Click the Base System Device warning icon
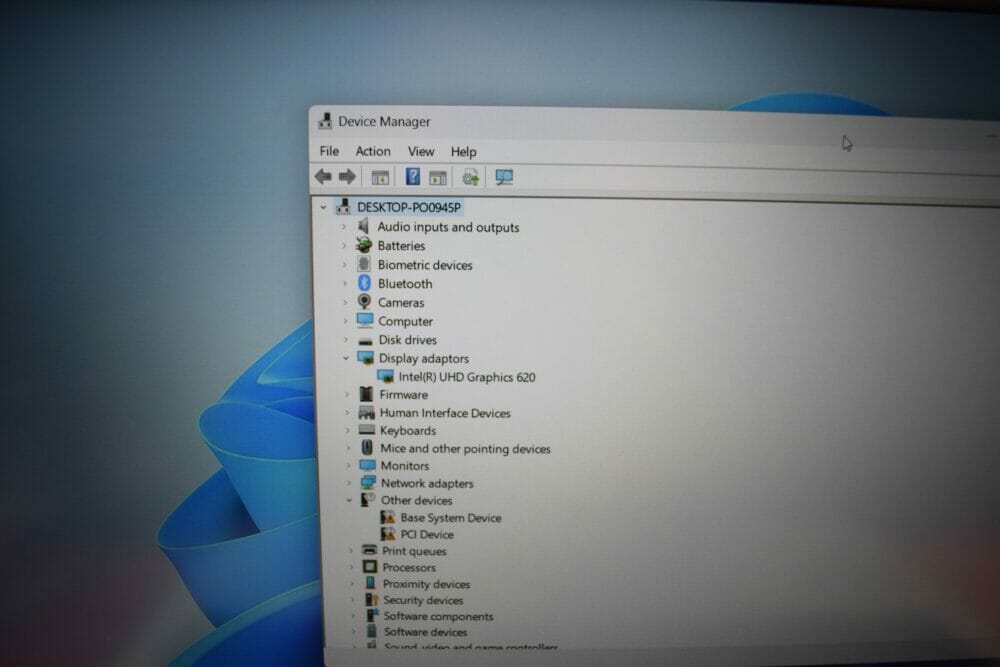Screen dimensions: 1000x667 388,517
